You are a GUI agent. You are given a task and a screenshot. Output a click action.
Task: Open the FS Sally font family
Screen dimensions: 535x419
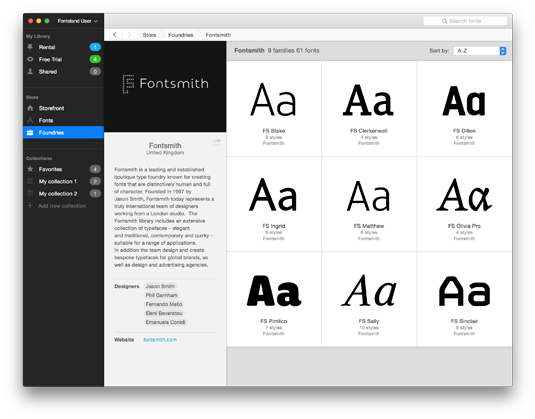click(369, 300)
